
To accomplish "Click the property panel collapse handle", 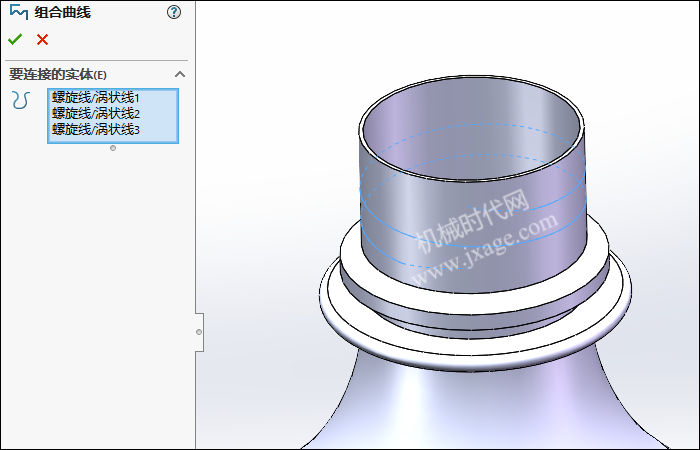I will (199, 332).
